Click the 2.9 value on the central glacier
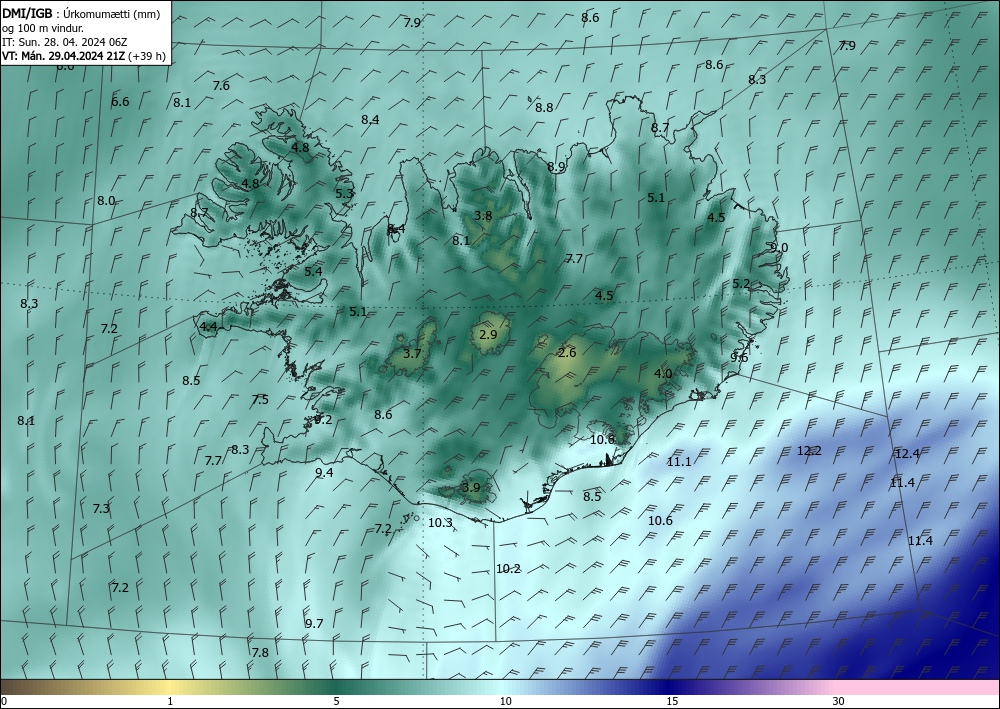 [x=489, y=334]
